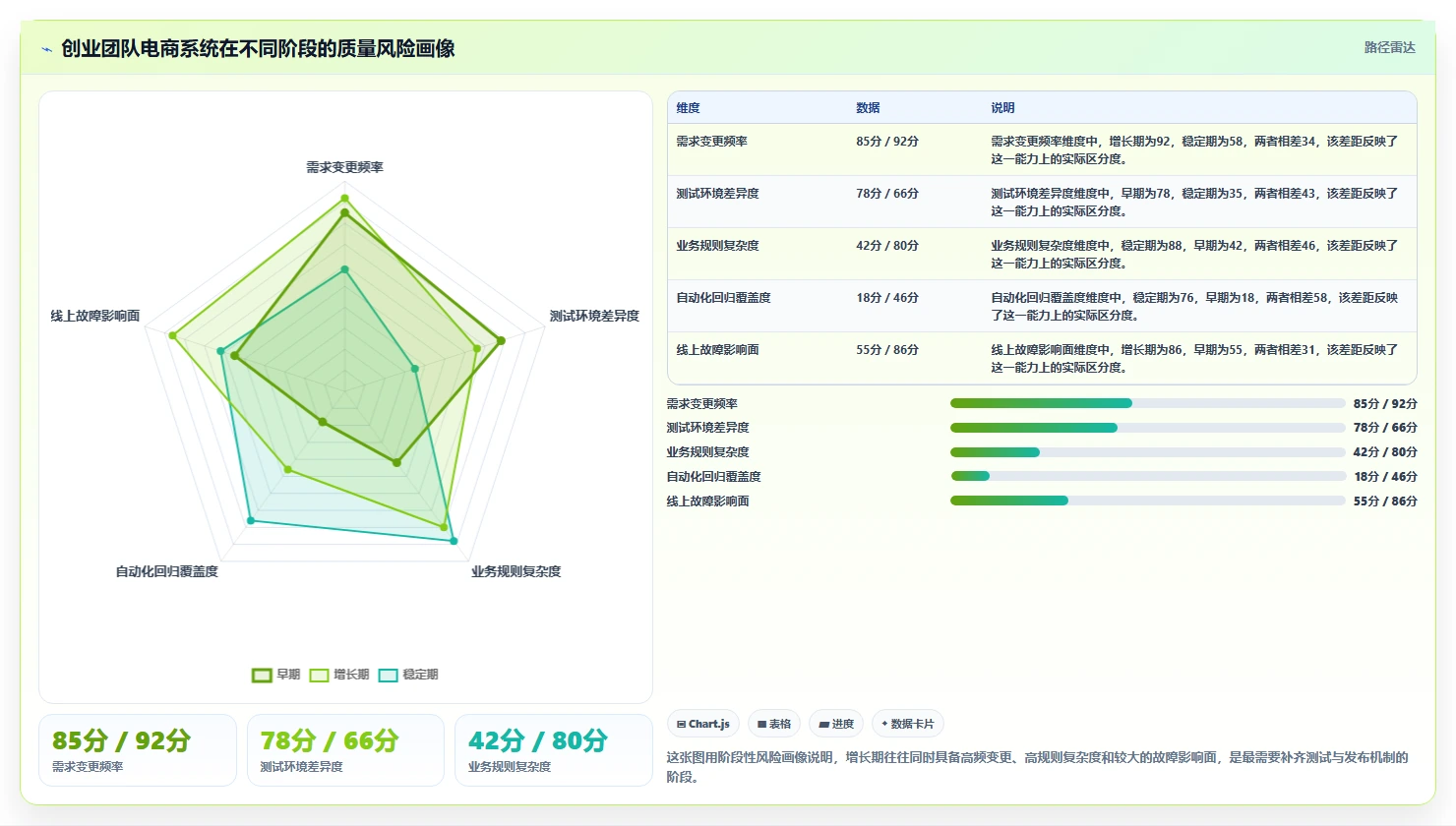Viewport: 1456px width, 826px height.
Task: Click the title icon before 创业团队电商系统
Action: 46,49
